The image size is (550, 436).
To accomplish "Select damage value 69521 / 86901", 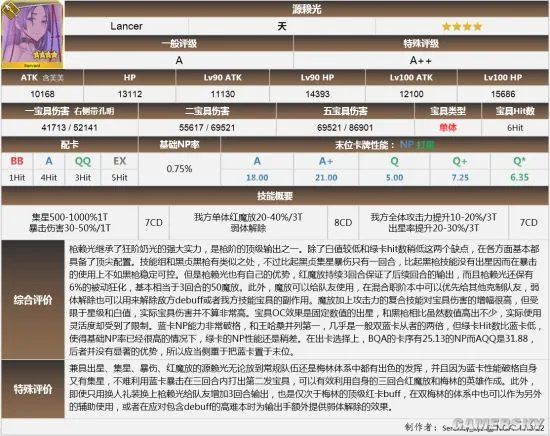I will (345, 128).
